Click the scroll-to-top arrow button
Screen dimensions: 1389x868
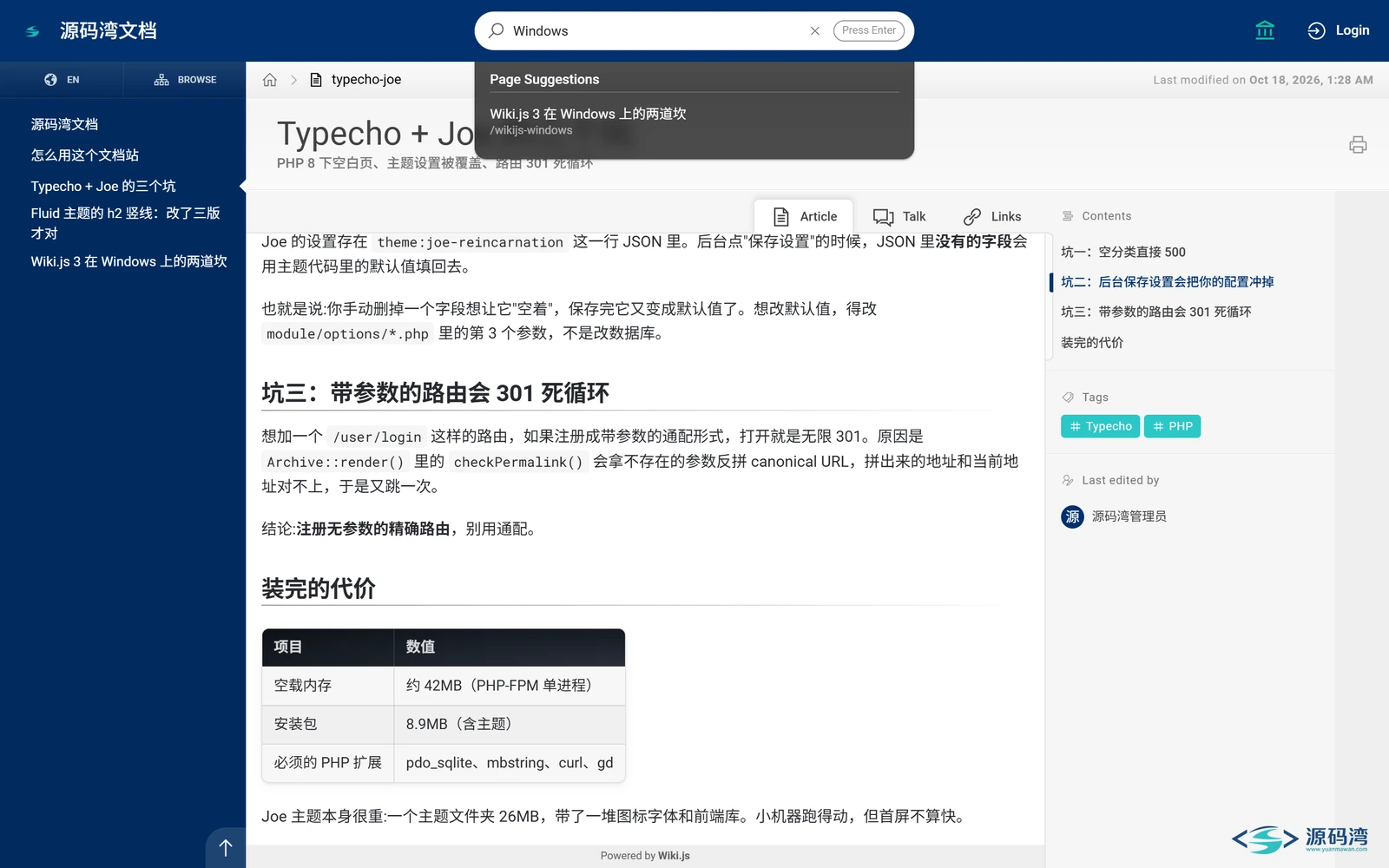click(226, 848)
